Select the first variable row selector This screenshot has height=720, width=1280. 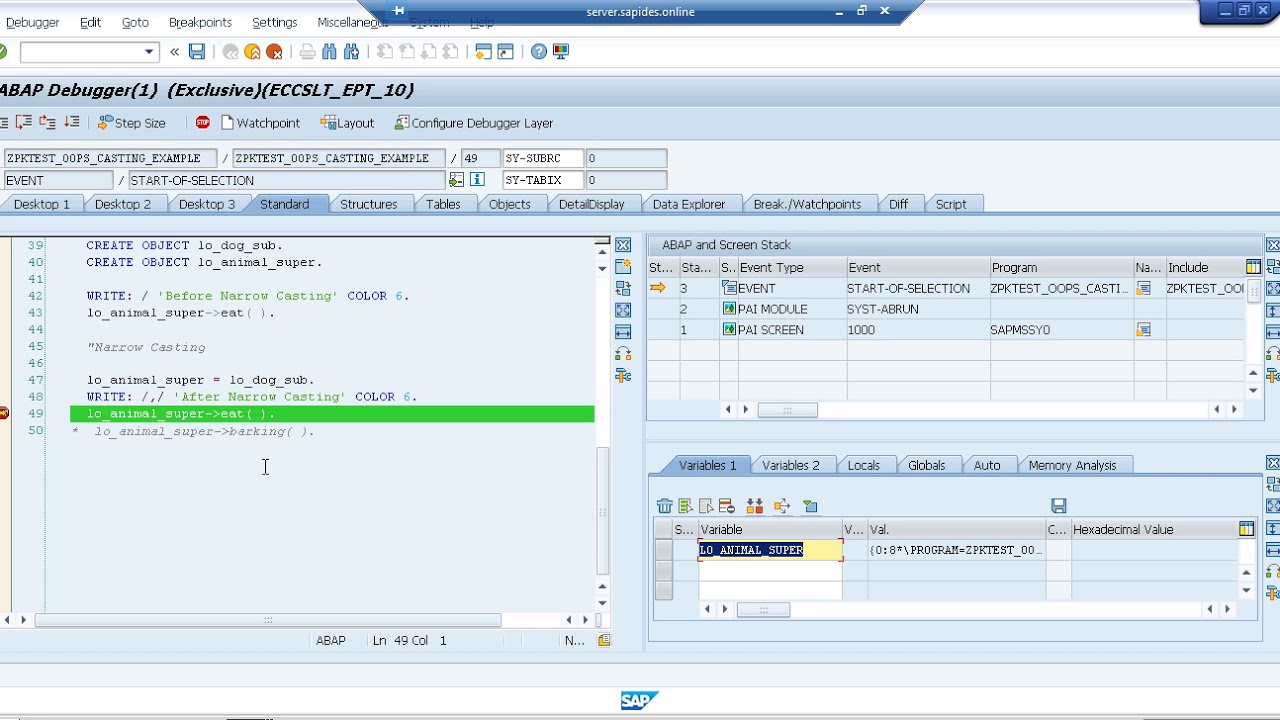click(x=663, y=550)
